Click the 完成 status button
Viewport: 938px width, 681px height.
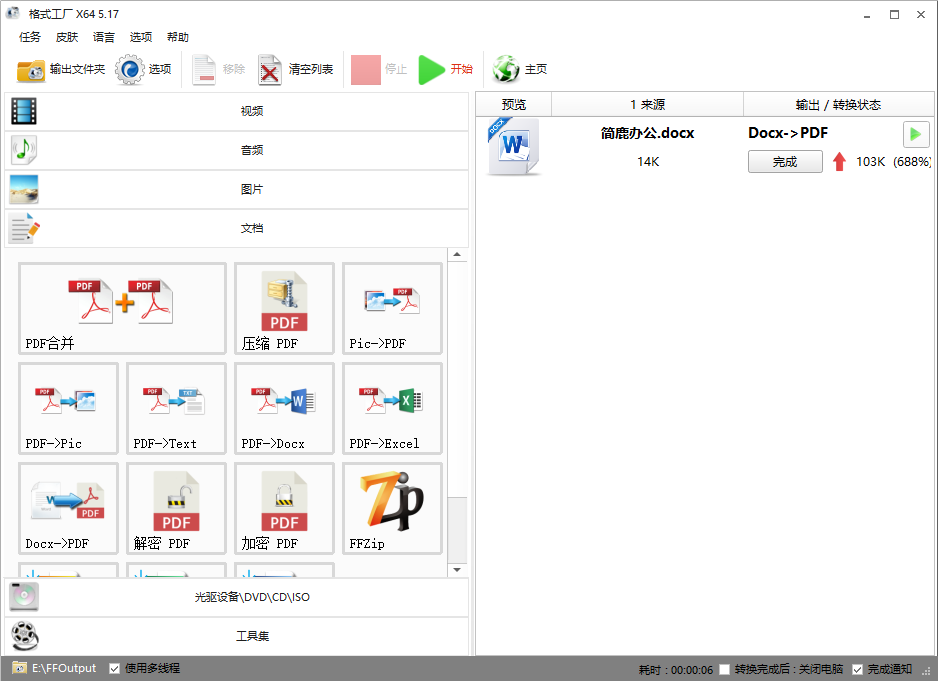coord(785,162)
